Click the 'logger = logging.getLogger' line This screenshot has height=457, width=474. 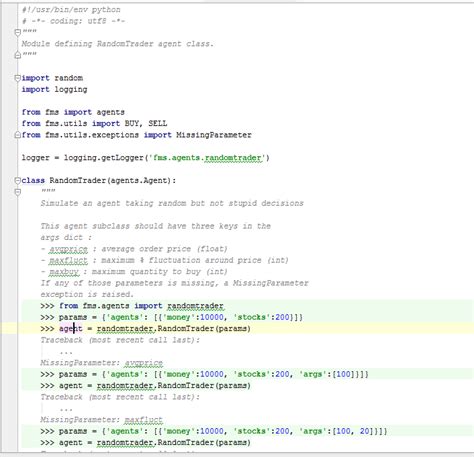[145, 158]
